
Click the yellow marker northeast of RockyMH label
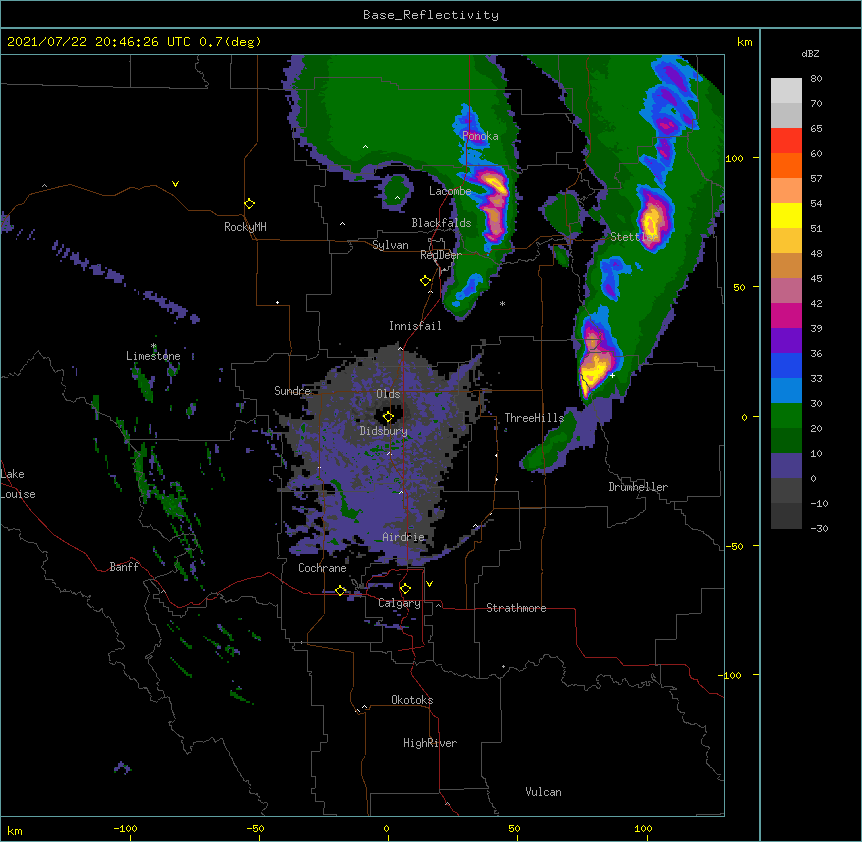point(250,203)
